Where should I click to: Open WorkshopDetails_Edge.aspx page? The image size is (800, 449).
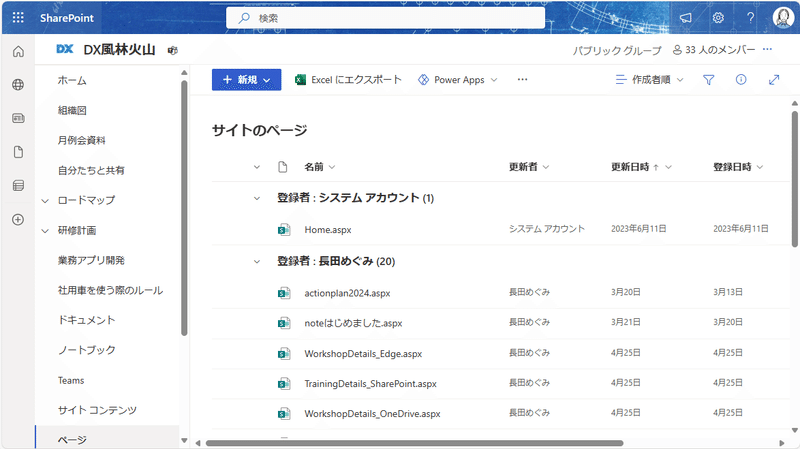pyautogui.click(x=363, y=354)
